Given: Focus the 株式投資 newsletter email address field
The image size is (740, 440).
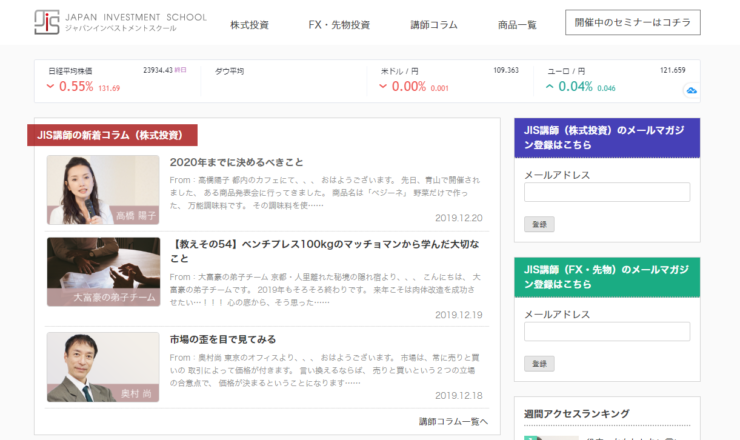Looking at the screenshot, I should tap(606, 192).
